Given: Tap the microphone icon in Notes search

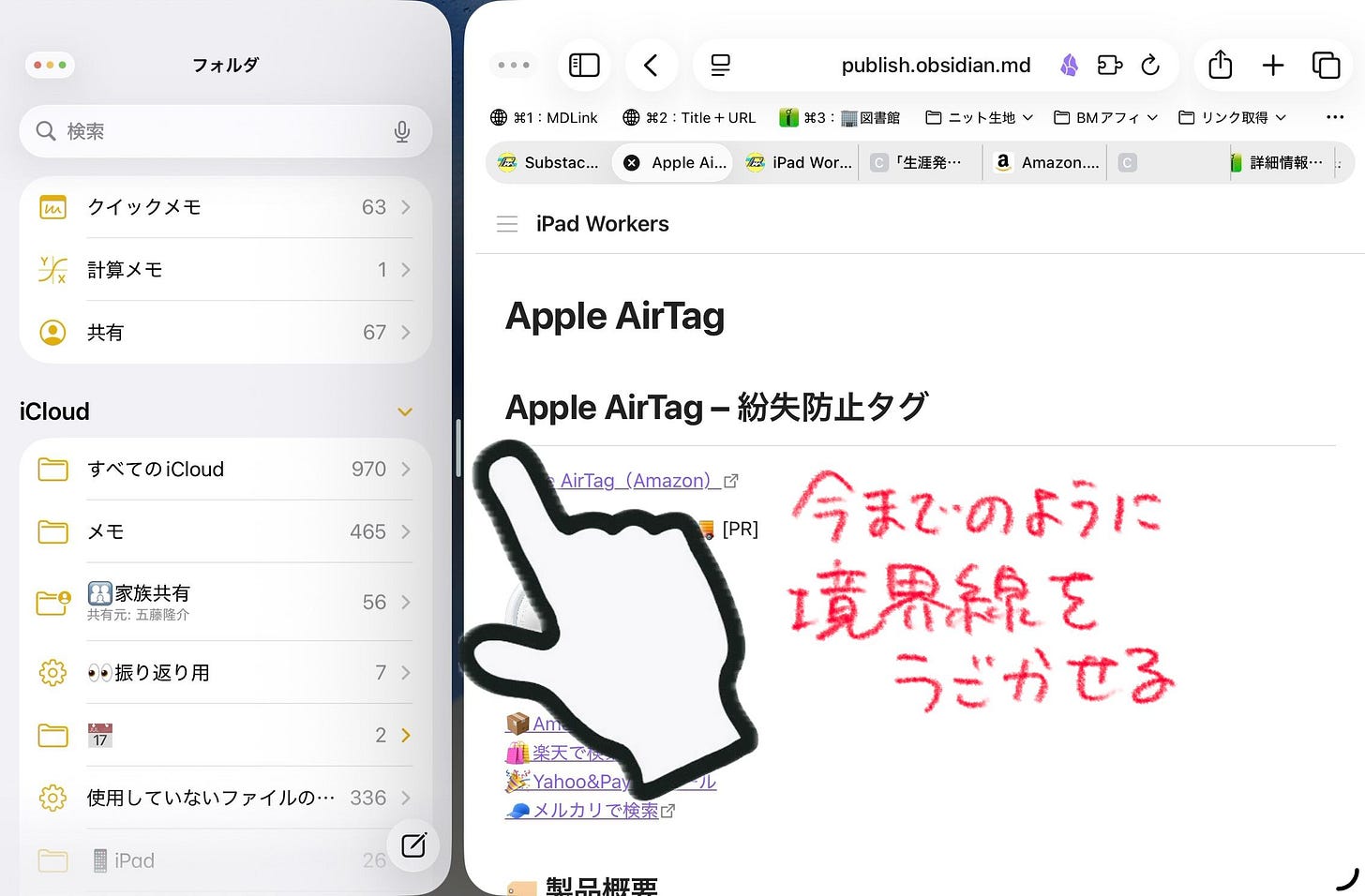Looking at the screenshot, I should pyautogui.click(x=401, y=132).
